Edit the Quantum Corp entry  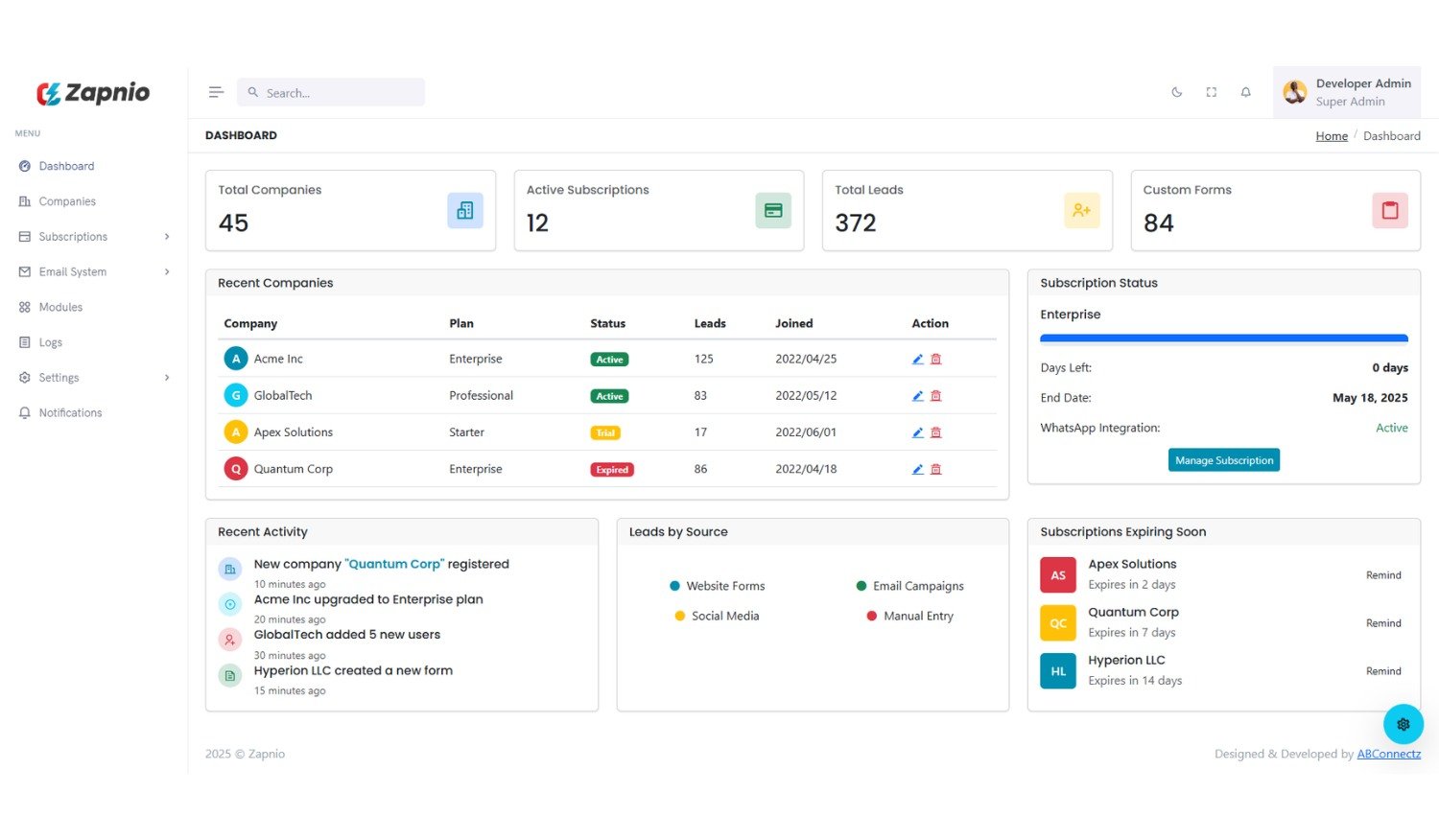pyautogui.click(x=917, y=470)
